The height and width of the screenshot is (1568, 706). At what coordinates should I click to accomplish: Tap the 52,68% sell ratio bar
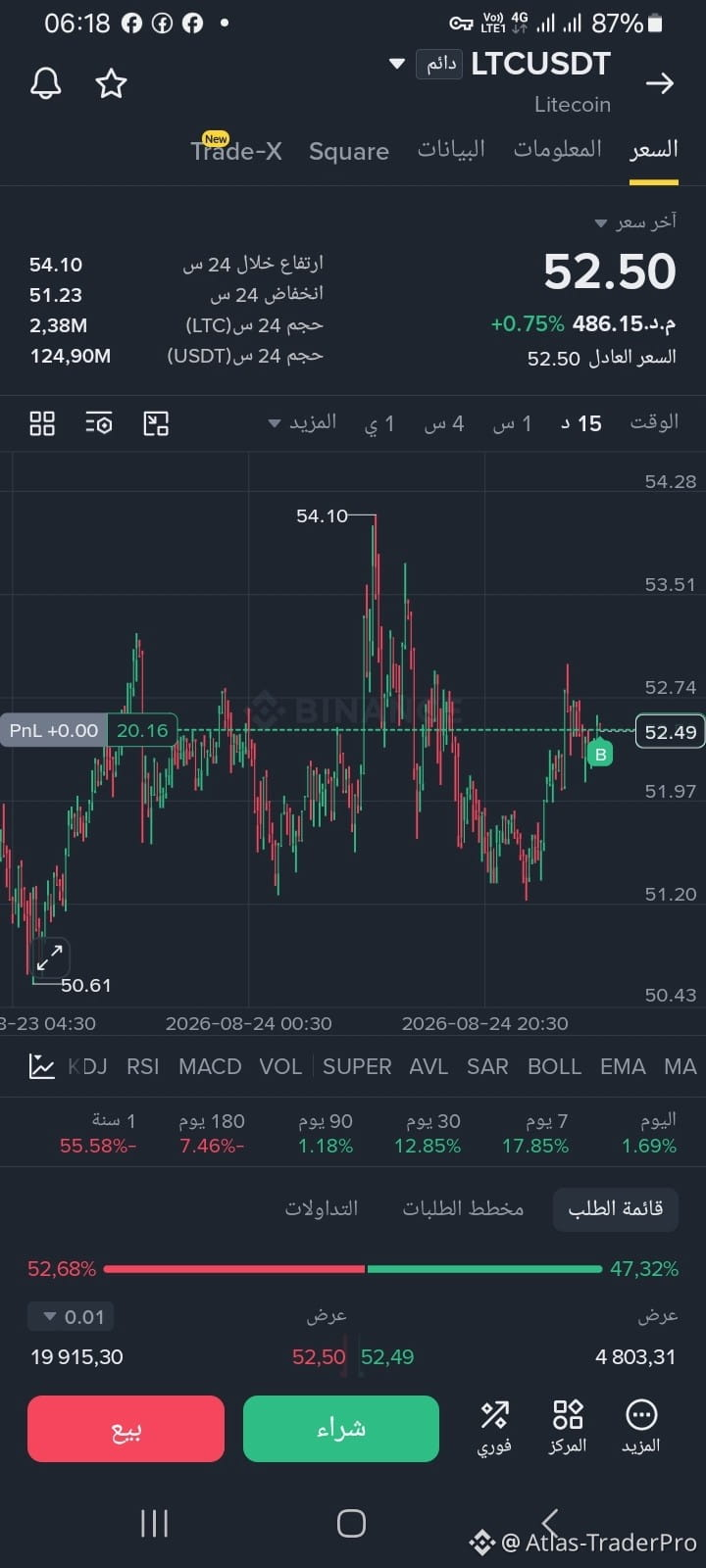(x=234, y=1269)
